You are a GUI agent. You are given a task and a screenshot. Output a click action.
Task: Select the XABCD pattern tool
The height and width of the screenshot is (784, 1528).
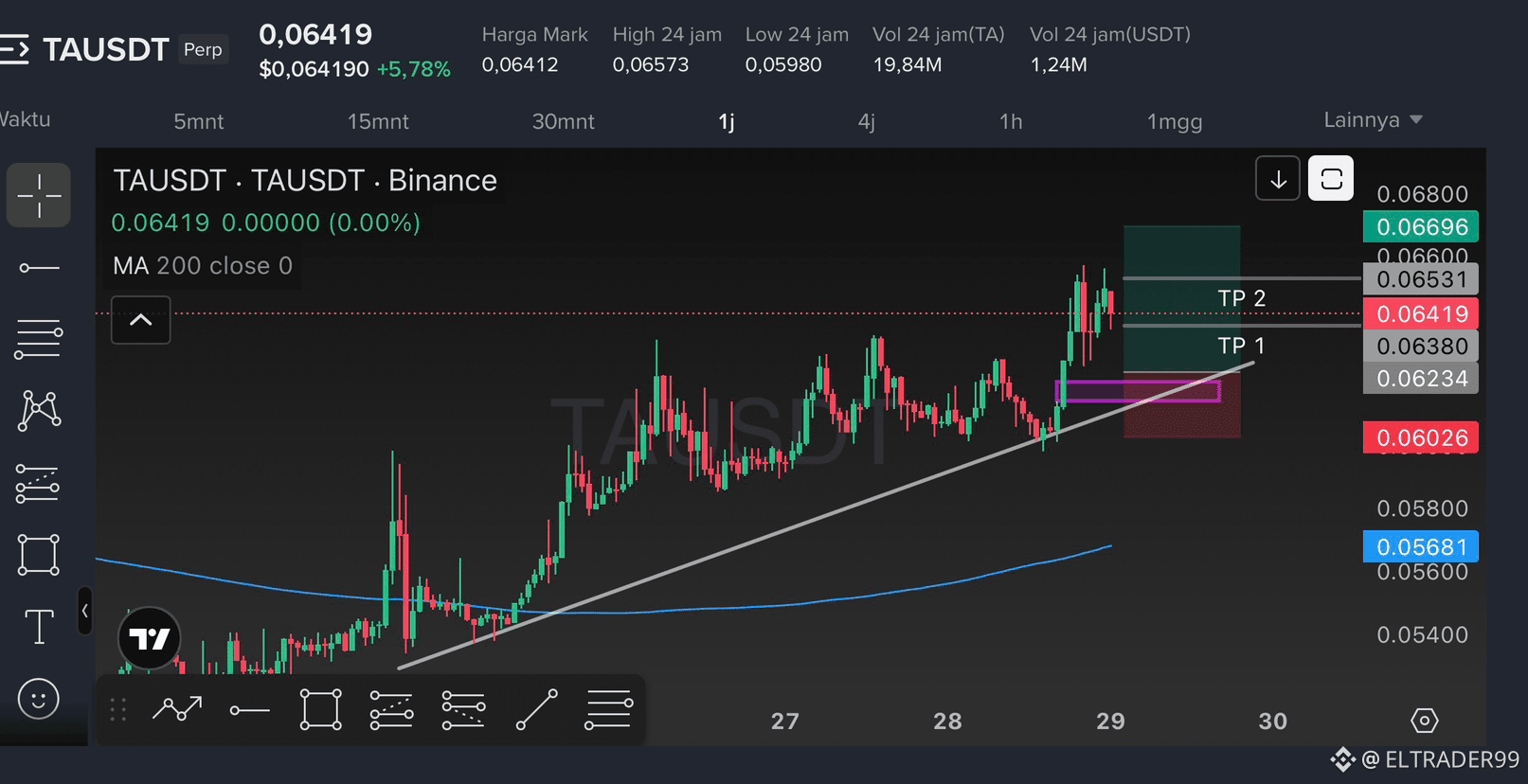pyautogui.click(x=39, y=411)
